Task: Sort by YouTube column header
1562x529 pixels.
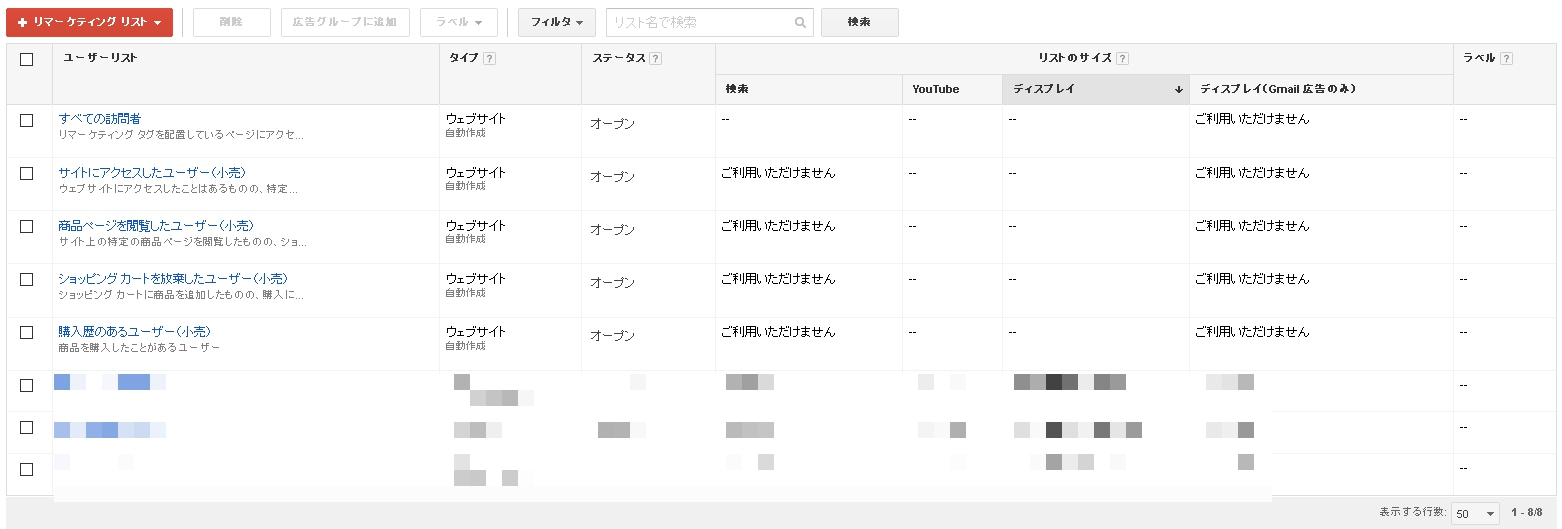Action: click(936, 89)
